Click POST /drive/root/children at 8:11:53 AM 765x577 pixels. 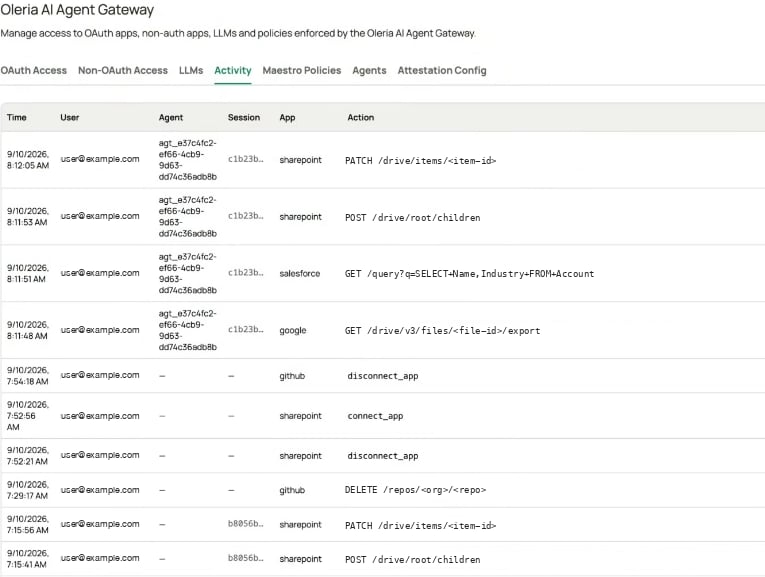click(x=412, y=218)
